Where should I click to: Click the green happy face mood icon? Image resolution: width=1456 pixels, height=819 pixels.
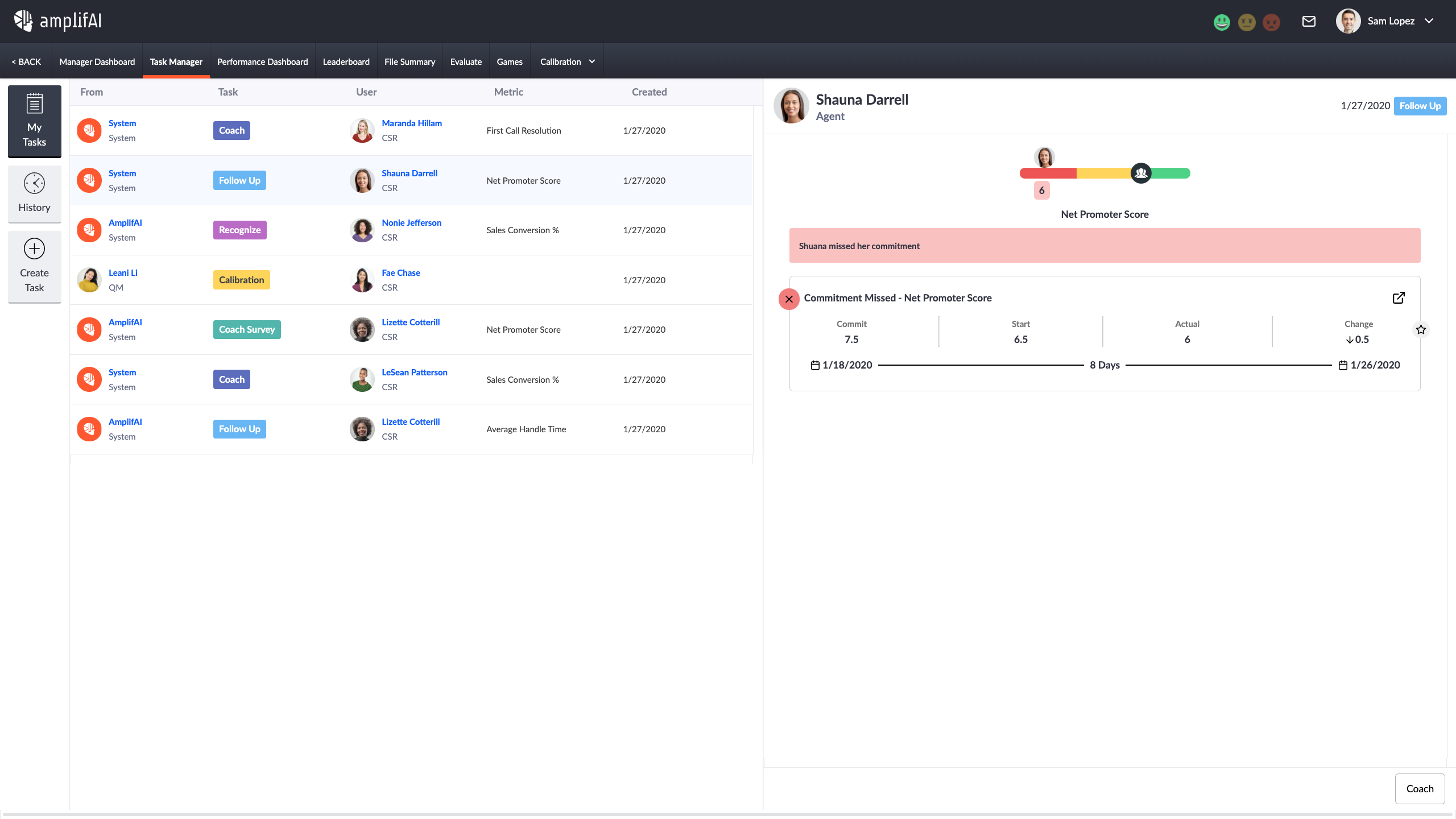click(x=1222, y=22)
